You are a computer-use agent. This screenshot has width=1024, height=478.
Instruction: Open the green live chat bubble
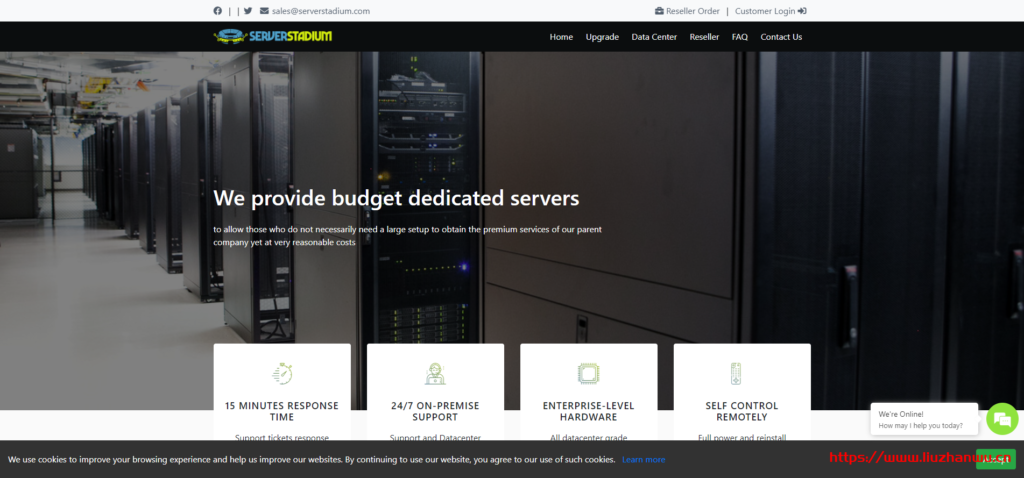(1001, 419)
